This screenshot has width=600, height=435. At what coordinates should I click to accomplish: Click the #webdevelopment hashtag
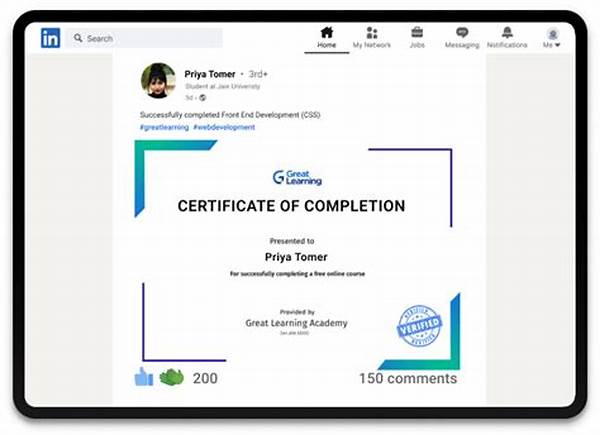click(x=224, y=127)
